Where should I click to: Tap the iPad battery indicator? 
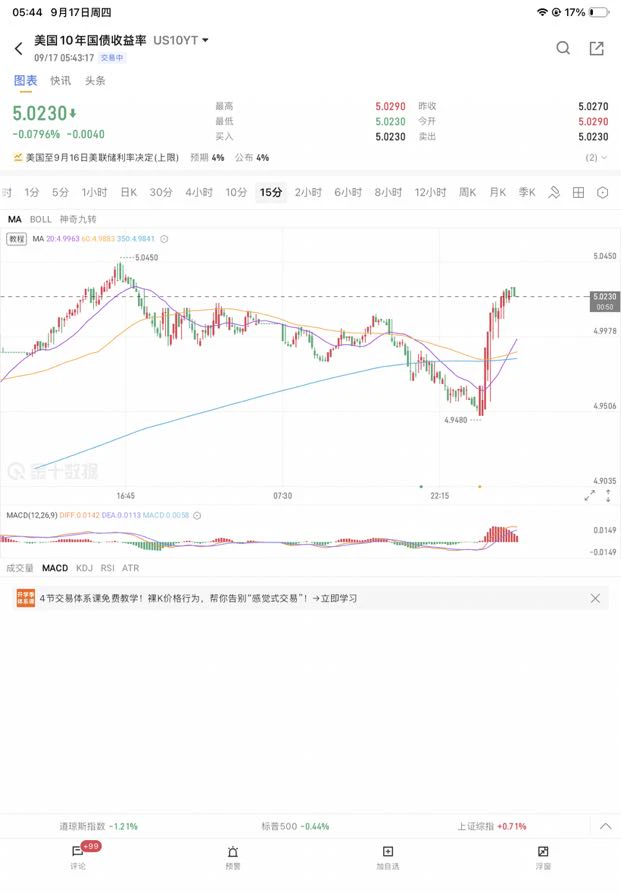pos(599,12)
